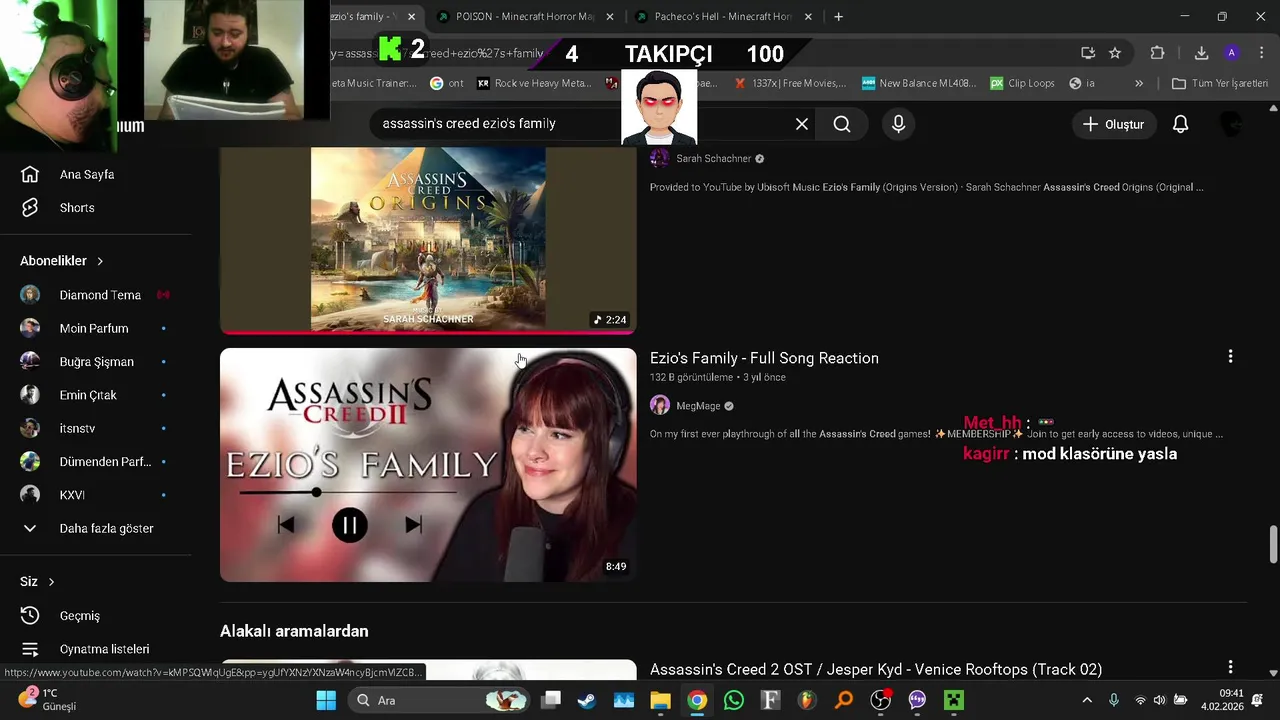Open a new Chrome tab

pos(838,16)
